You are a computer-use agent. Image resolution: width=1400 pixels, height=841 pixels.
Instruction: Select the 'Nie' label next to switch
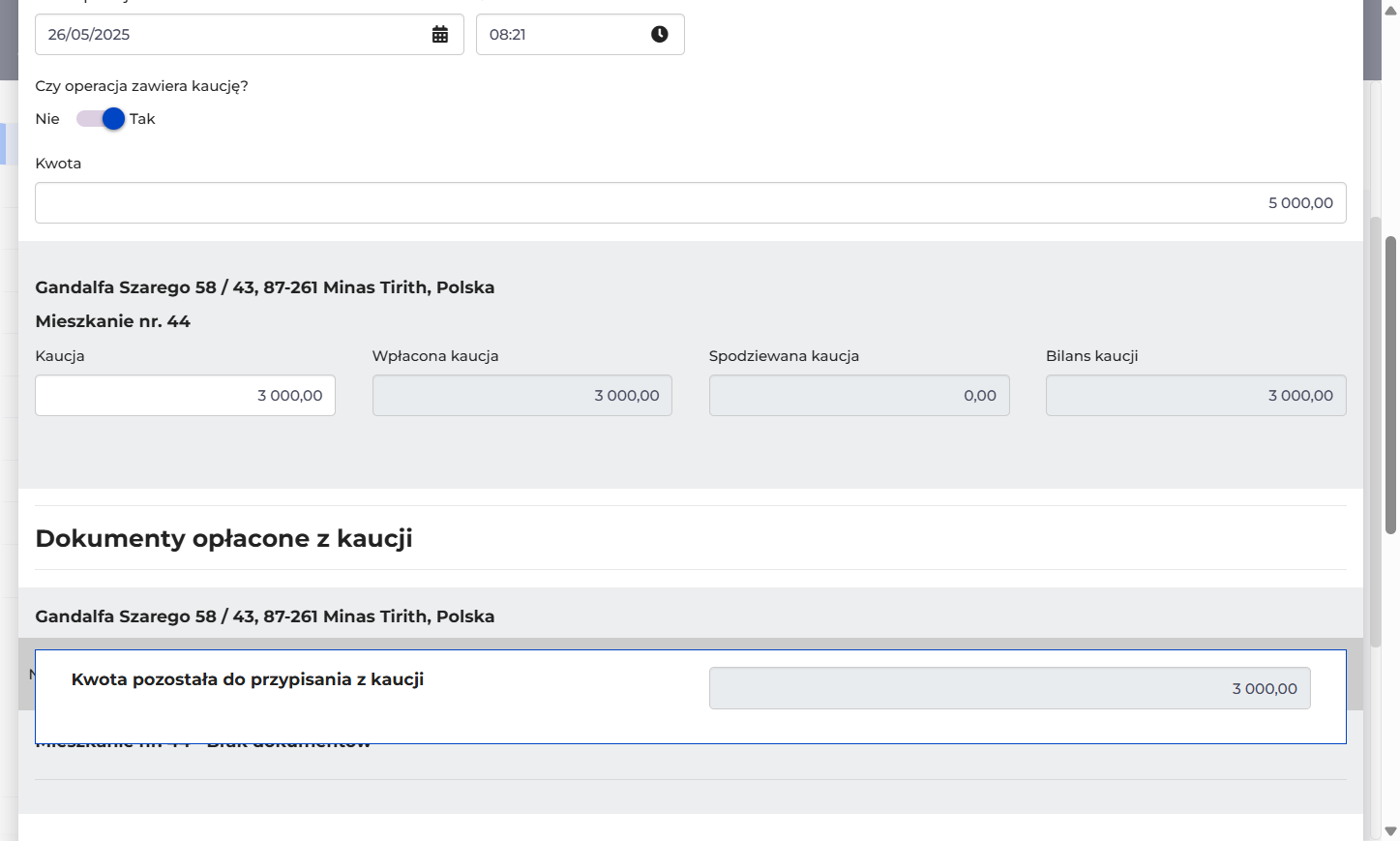[x=47, y=119]
